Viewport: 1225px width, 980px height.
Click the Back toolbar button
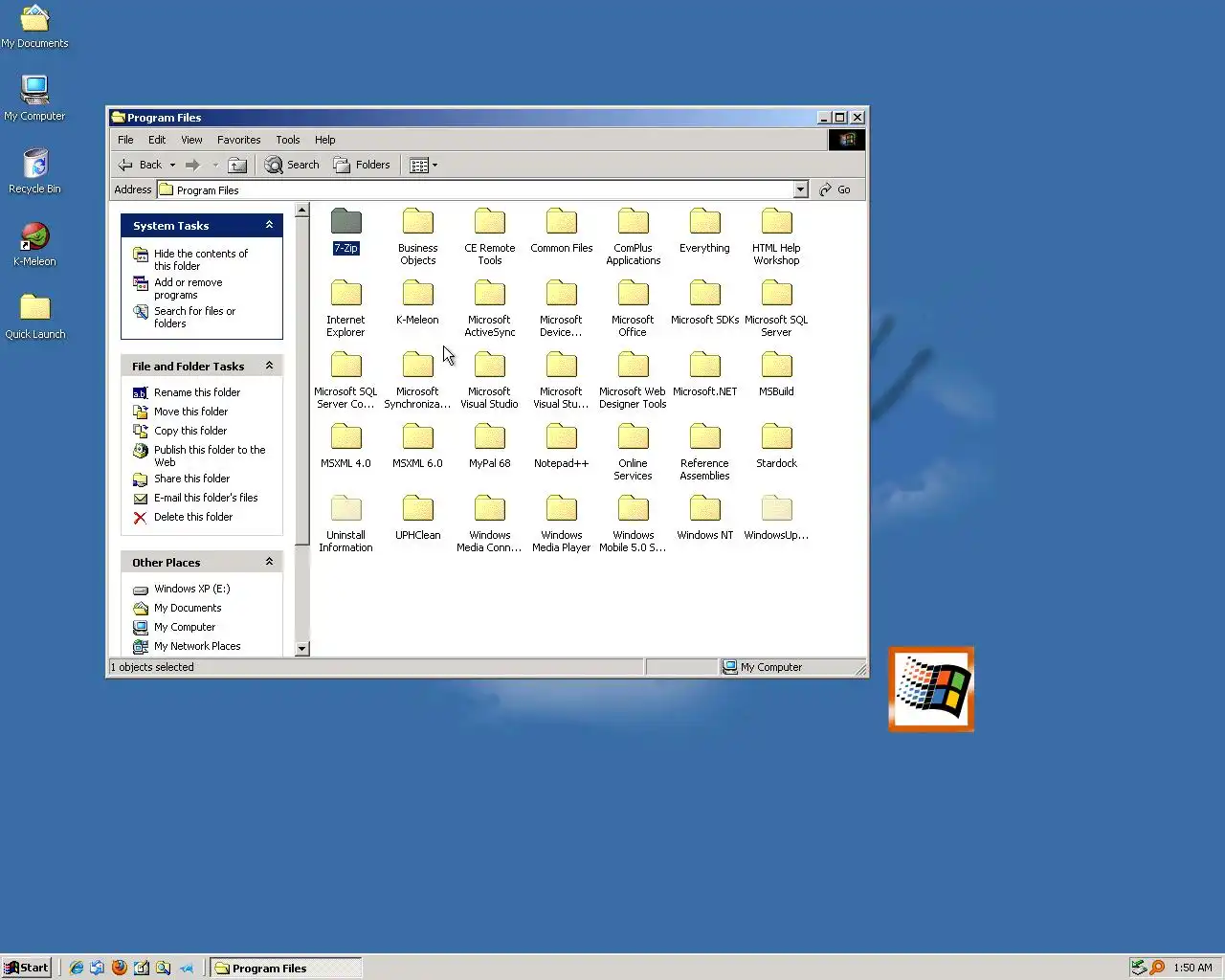coord(140,165)
